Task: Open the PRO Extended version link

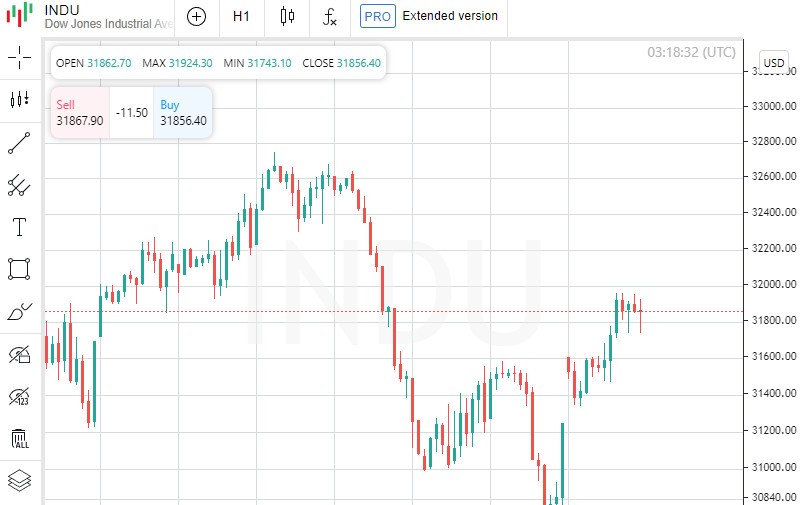Action: click(430, 16)
